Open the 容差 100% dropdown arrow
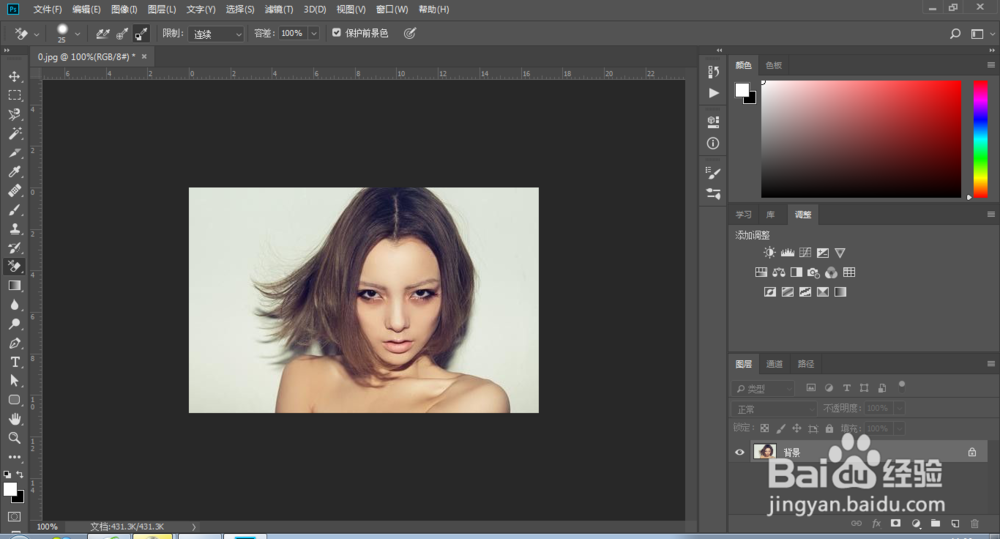1000x539 pixels. (314, 33)
